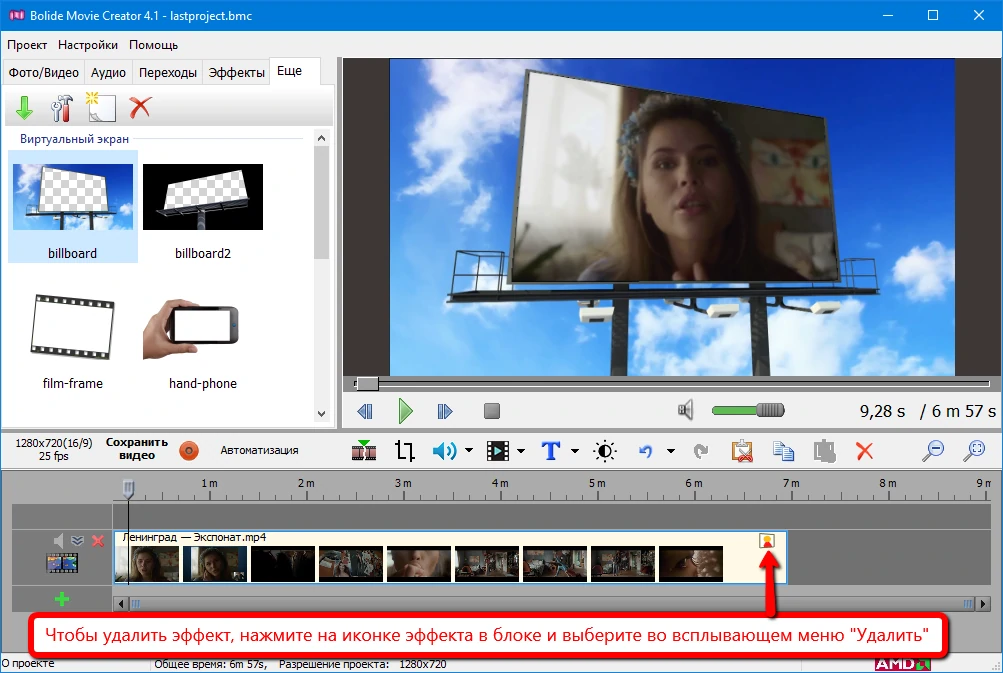Screen dimensions: 1003x673
Task: Expand the video filmstrip dropdown arrow
Action: (x=521, y=451)
